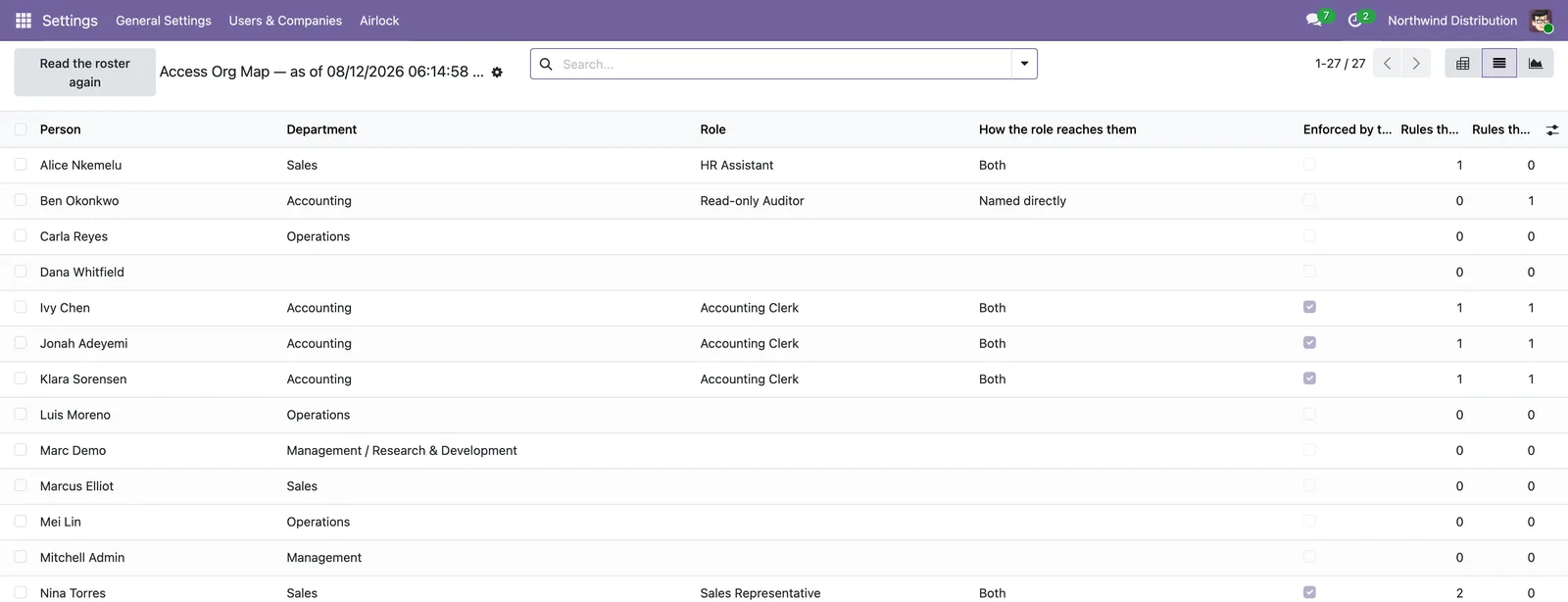Tick checkbox for Carla Reyes row
This screenshot has height=602, width=1568.
click(x=21, y=236)
